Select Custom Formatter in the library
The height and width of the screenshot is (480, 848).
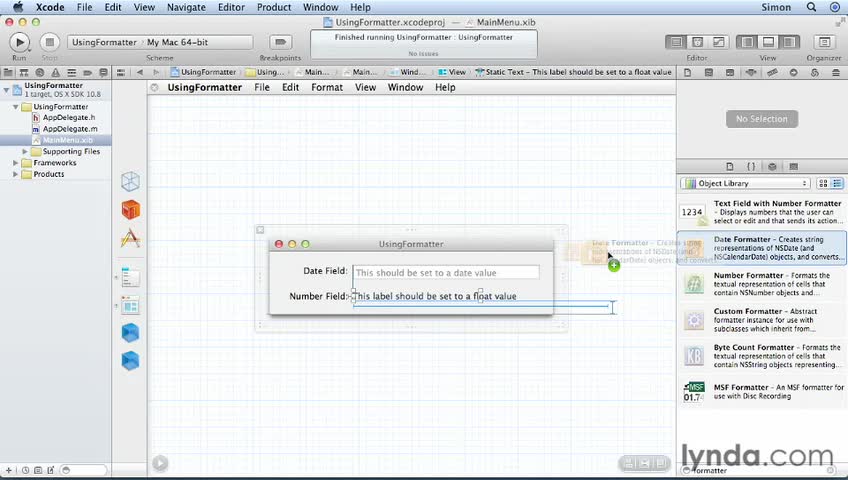tap(761, 320)
